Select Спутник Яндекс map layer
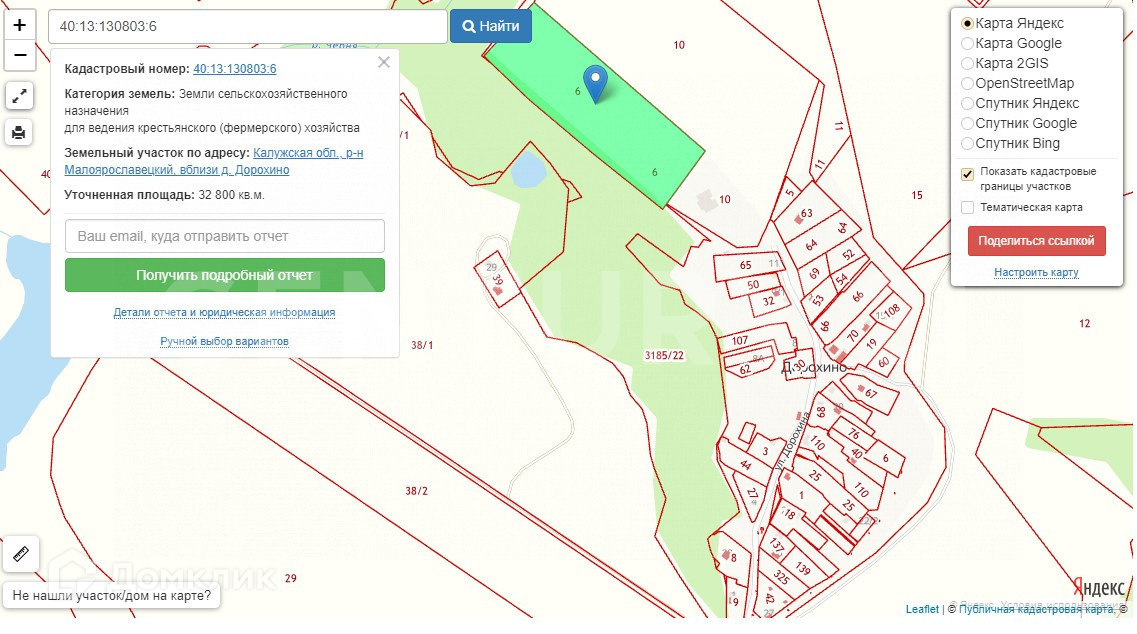Screen dimensions: 1137x634 tap(967, 104)
